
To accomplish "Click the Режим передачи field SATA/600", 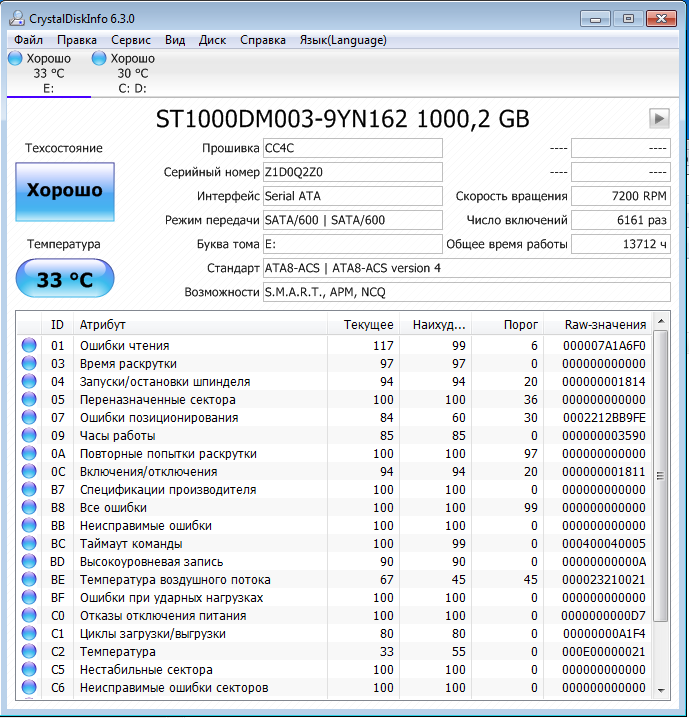I will tap(353, 220).
